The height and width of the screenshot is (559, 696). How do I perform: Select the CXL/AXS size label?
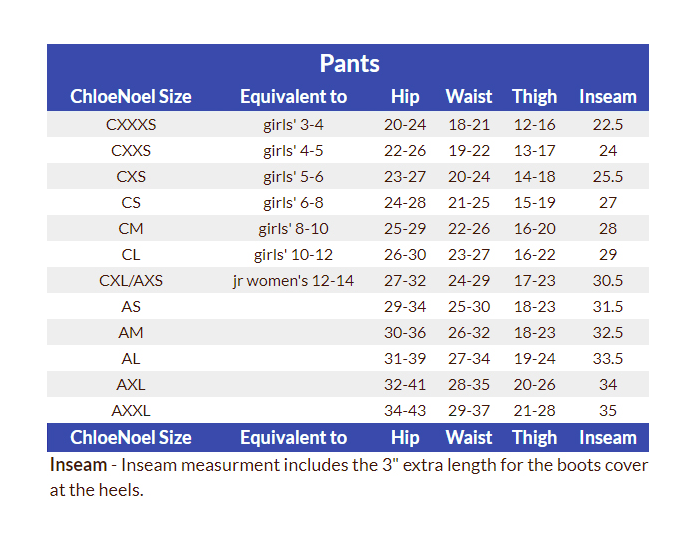pyautogui.click(x=131, y=281)
